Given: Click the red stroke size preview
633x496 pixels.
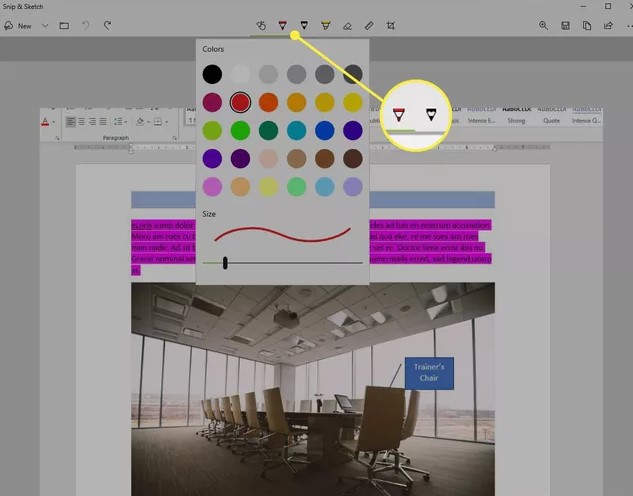Looking at the screenshot, I should [283, 234].
